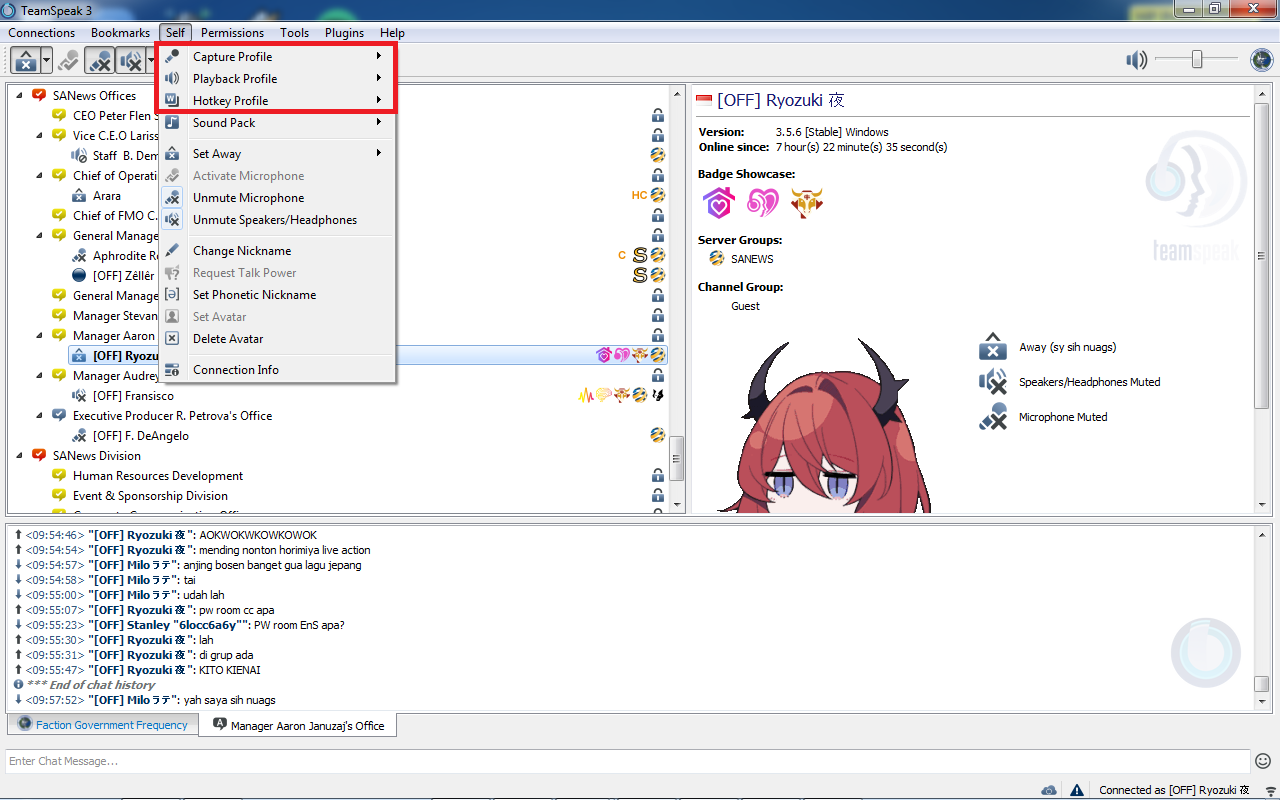Toggle the Away status toolbar button
This screenshot has height=800, width=1280.
pyautogui.click(x=26, y=61)
